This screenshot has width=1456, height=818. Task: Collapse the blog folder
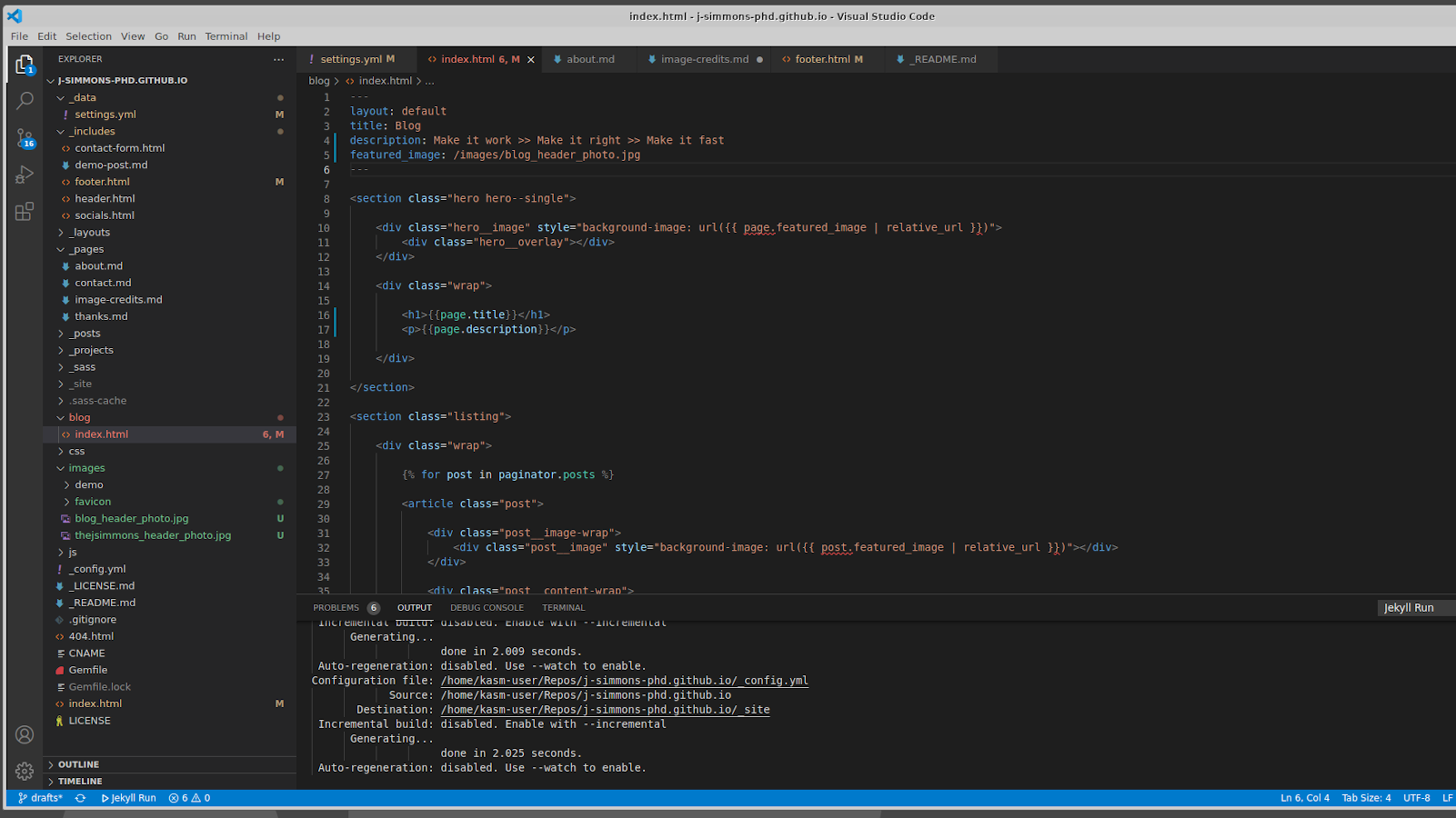click(x=79, y=418)
